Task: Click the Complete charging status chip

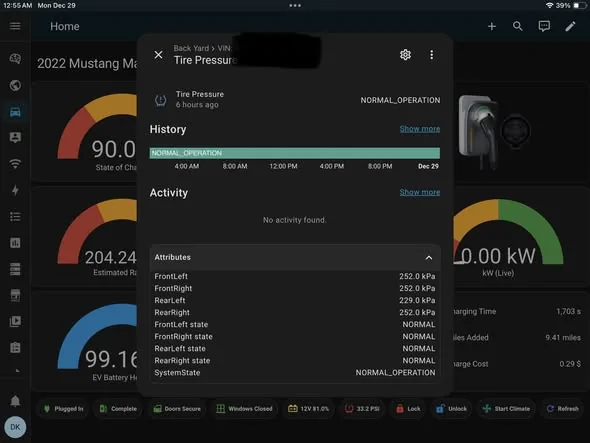Action: [x=118, y=409]
